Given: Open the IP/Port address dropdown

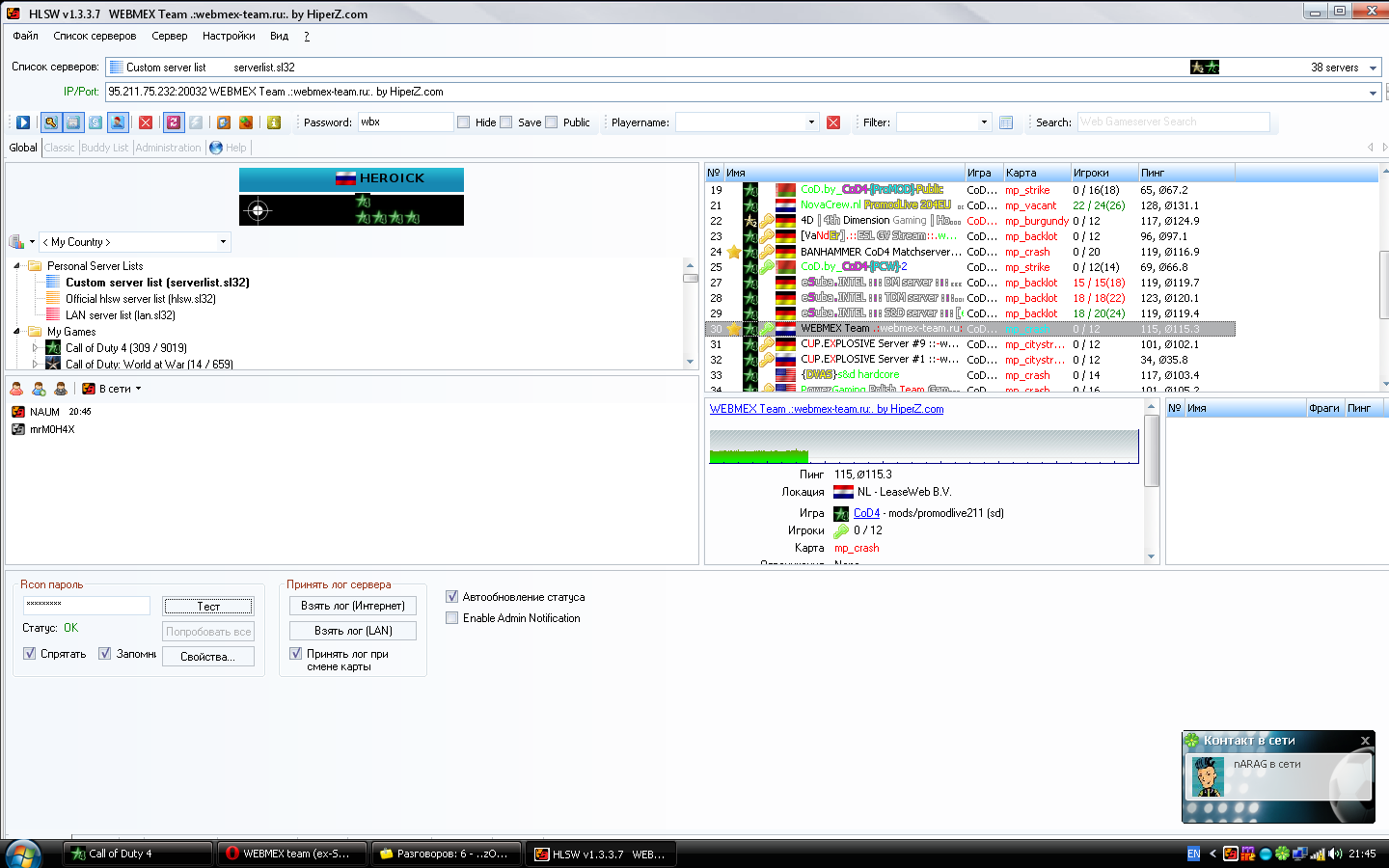Looking at the screenshot, I should [1373, 93].
